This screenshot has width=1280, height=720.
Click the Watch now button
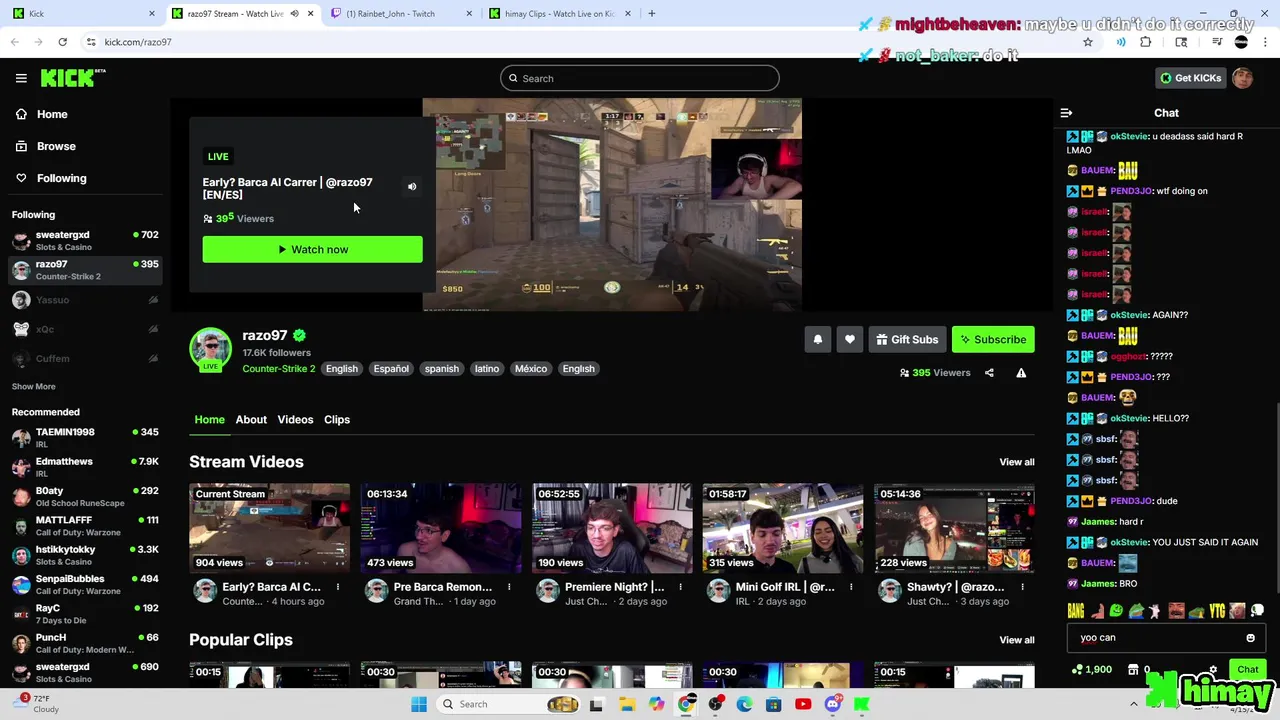[x=312, y=249]
